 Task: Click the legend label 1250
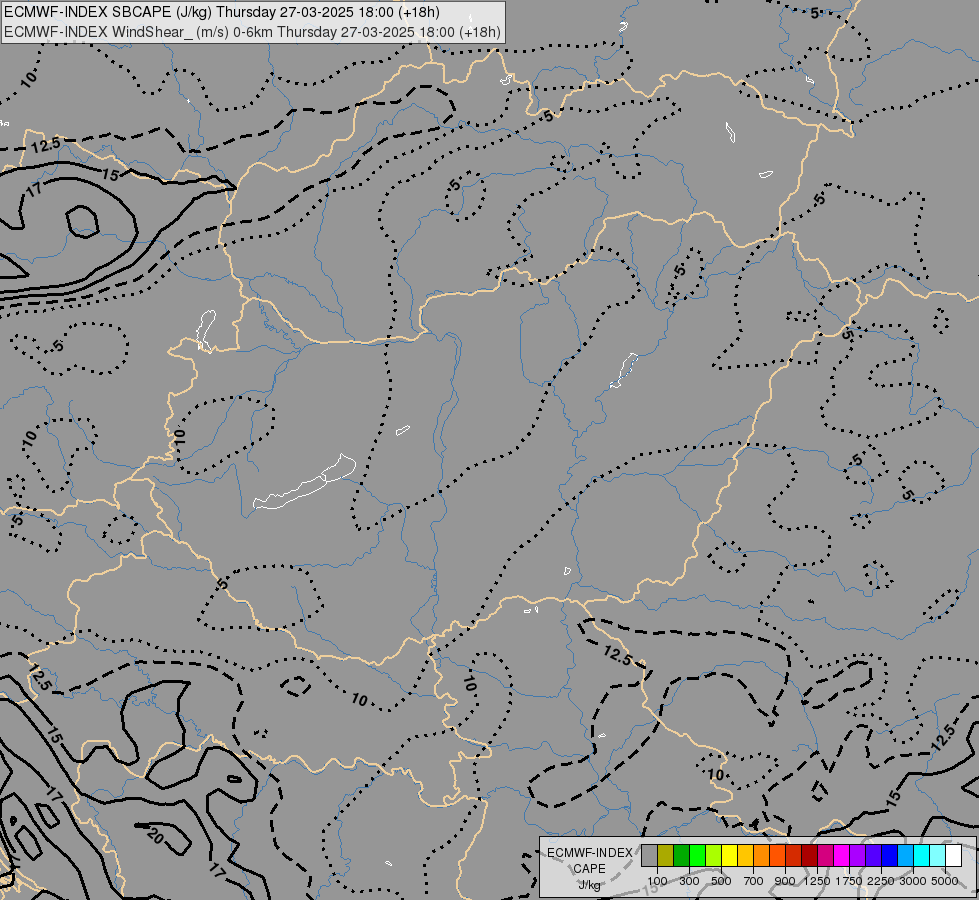[817, 881]
